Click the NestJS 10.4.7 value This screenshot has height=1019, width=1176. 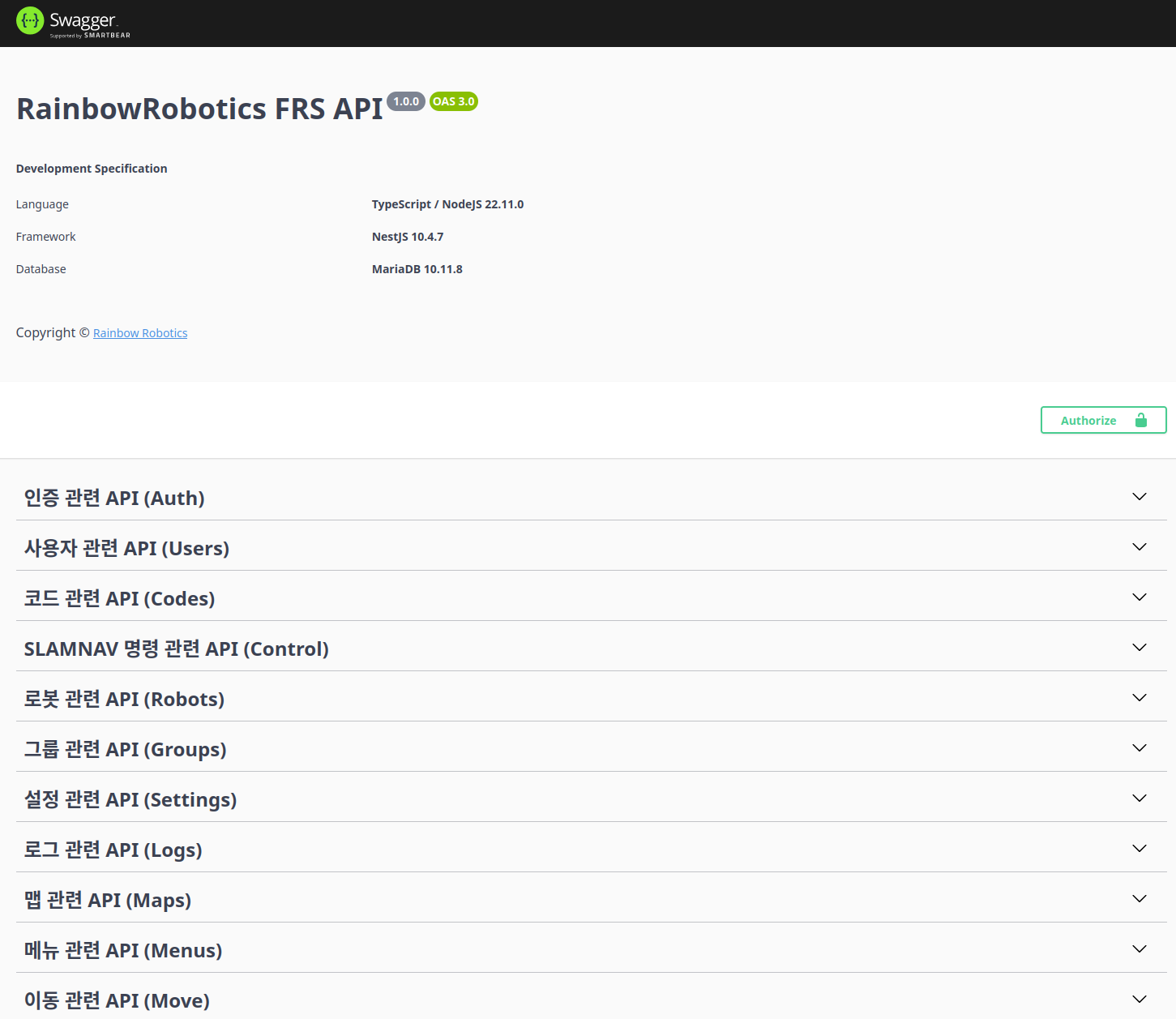tap(408, 237)
